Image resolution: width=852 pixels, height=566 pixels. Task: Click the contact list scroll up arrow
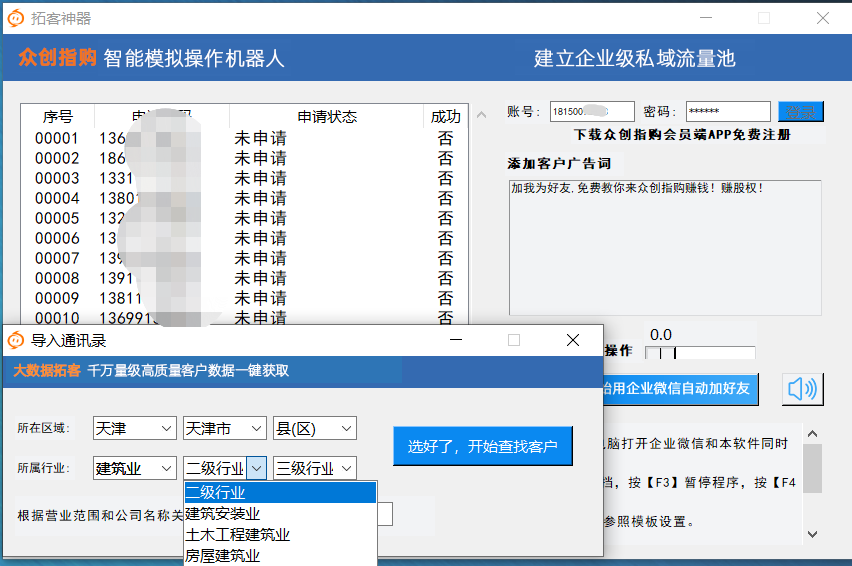[x=481, y=115]
